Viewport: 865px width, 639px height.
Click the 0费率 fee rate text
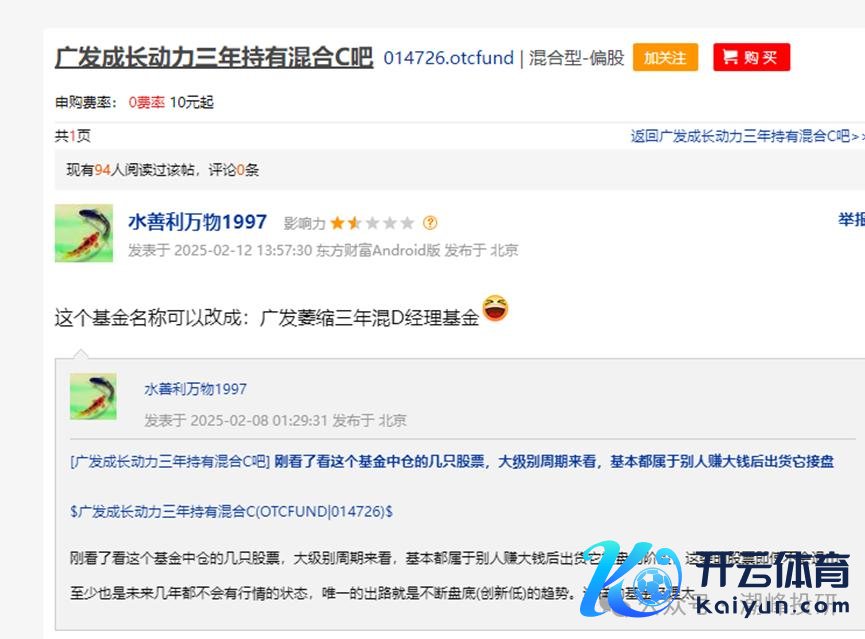point(146,103)
